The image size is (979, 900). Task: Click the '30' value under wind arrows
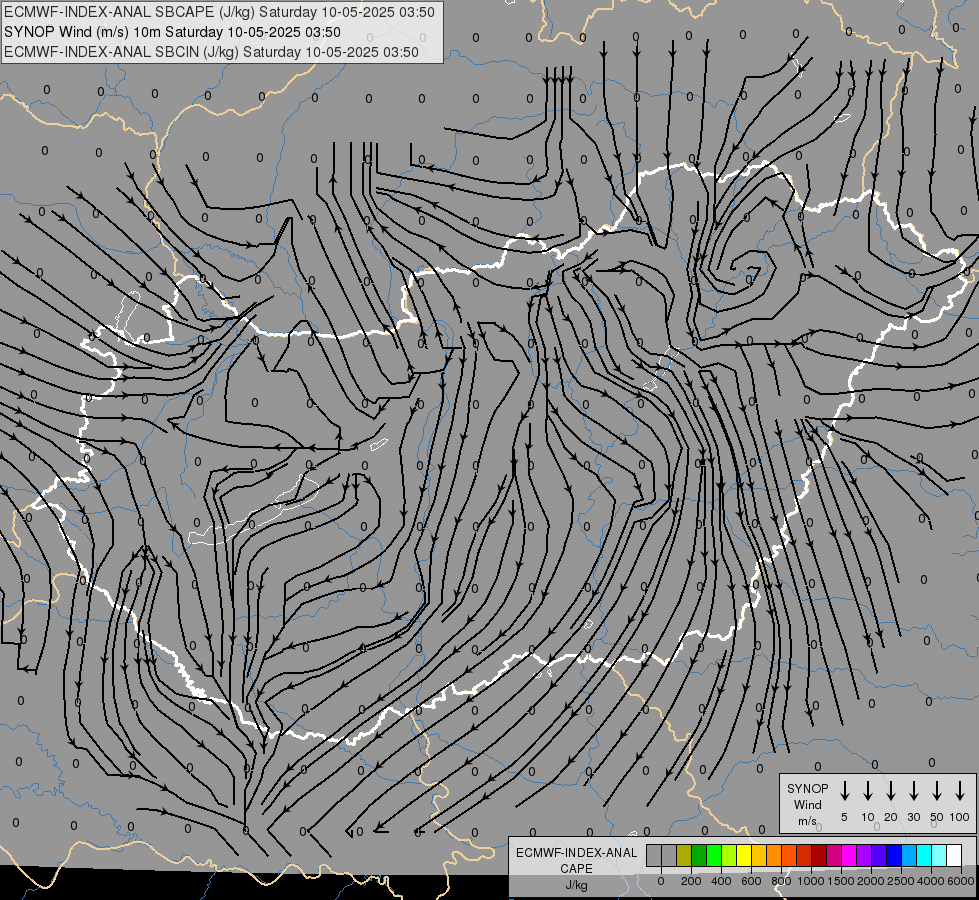(913, 817)
